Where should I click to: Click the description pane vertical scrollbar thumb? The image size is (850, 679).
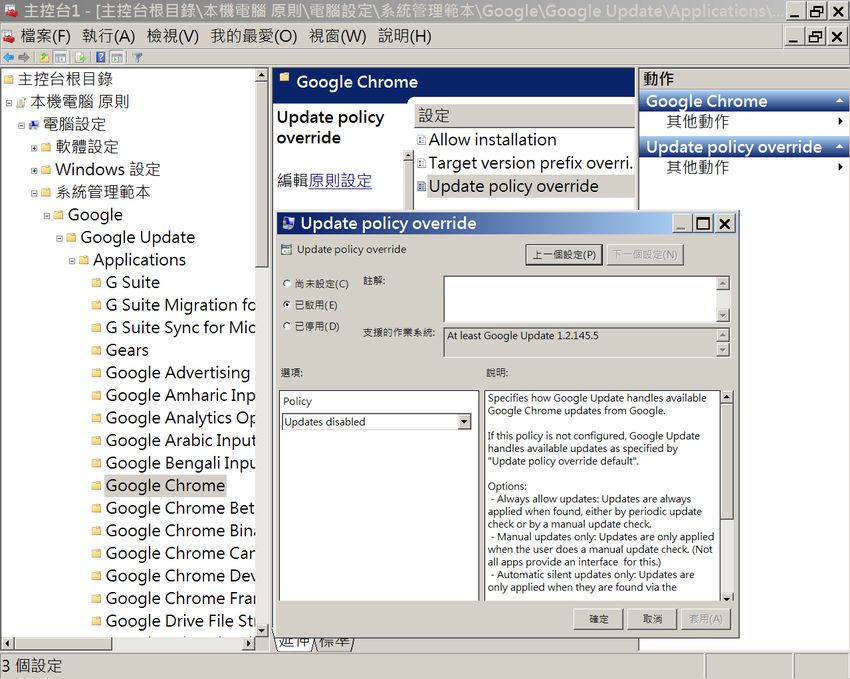[x=726, y=461]
